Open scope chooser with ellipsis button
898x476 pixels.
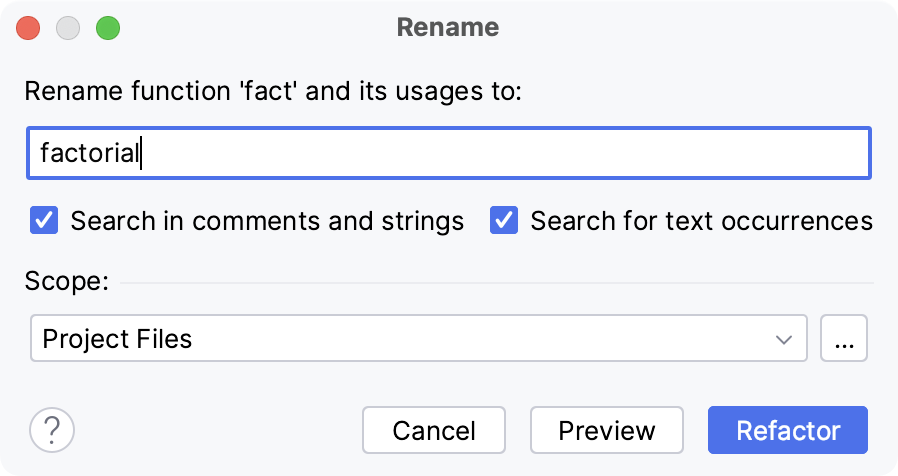(x=844, y=339)
